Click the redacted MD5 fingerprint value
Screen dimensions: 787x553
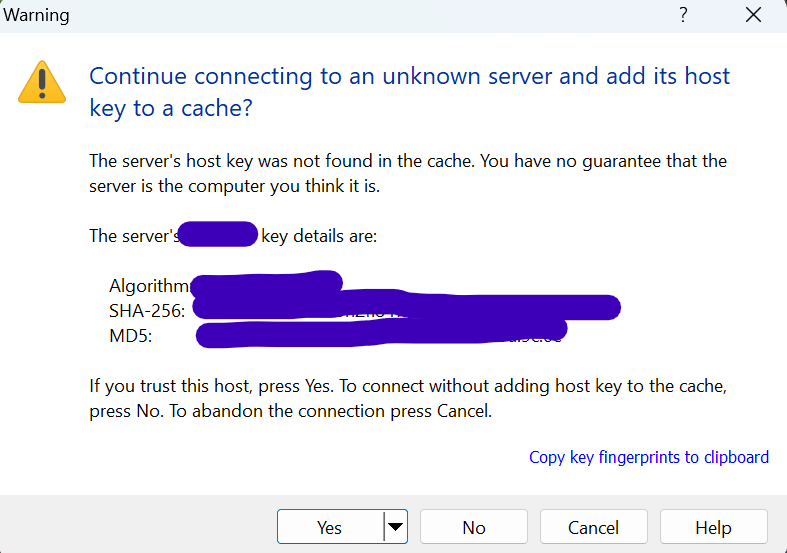click(x=380, y=333)
